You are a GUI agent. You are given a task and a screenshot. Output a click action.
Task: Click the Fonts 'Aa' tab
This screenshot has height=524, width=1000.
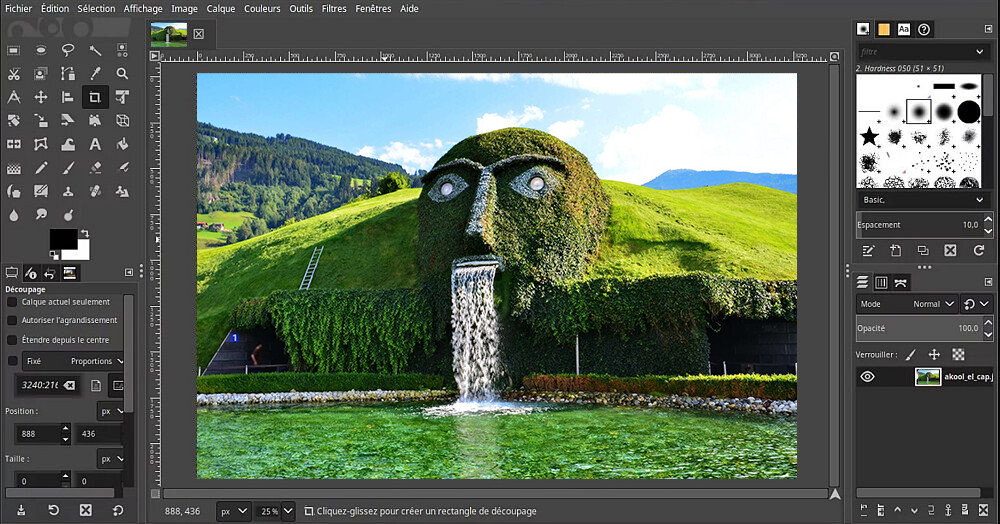904,29
